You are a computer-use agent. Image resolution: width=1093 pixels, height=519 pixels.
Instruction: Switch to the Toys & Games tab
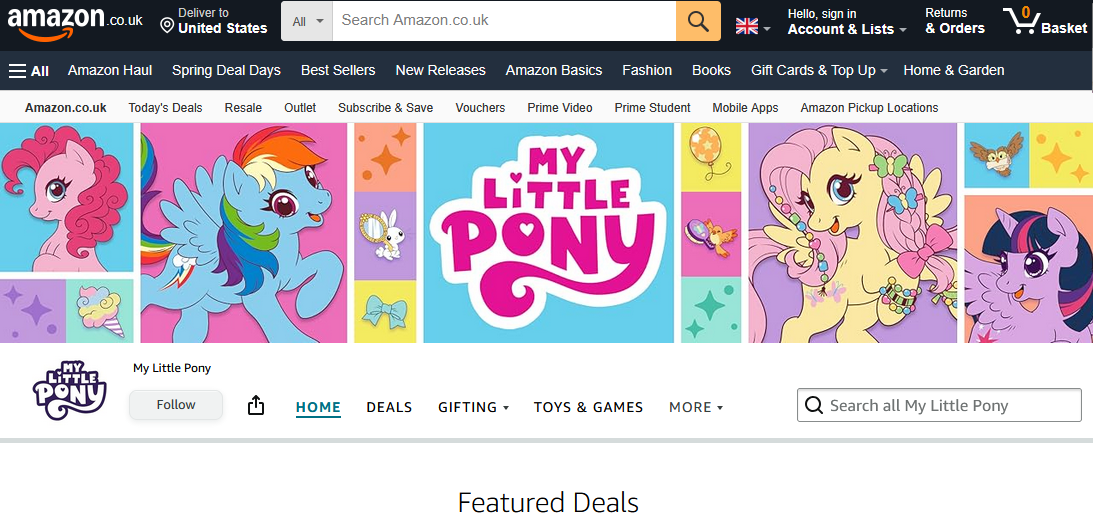coord(588,407)
